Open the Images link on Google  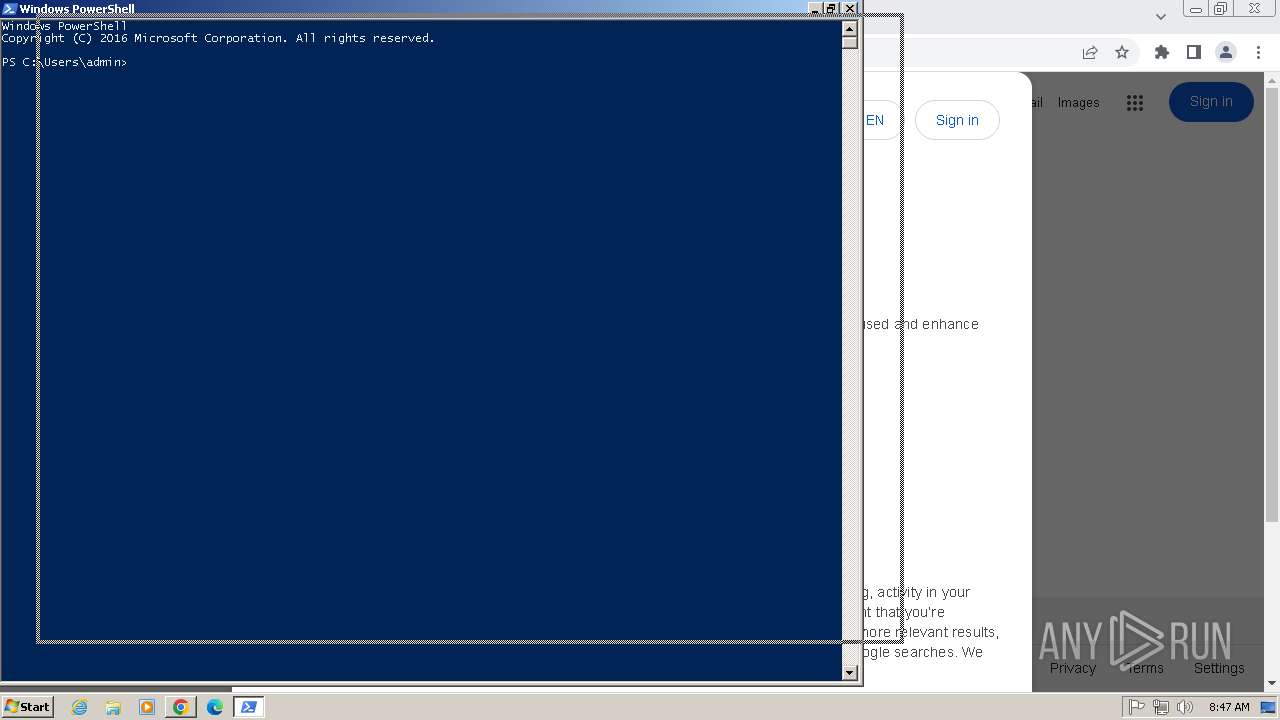tap(1078, 102)
